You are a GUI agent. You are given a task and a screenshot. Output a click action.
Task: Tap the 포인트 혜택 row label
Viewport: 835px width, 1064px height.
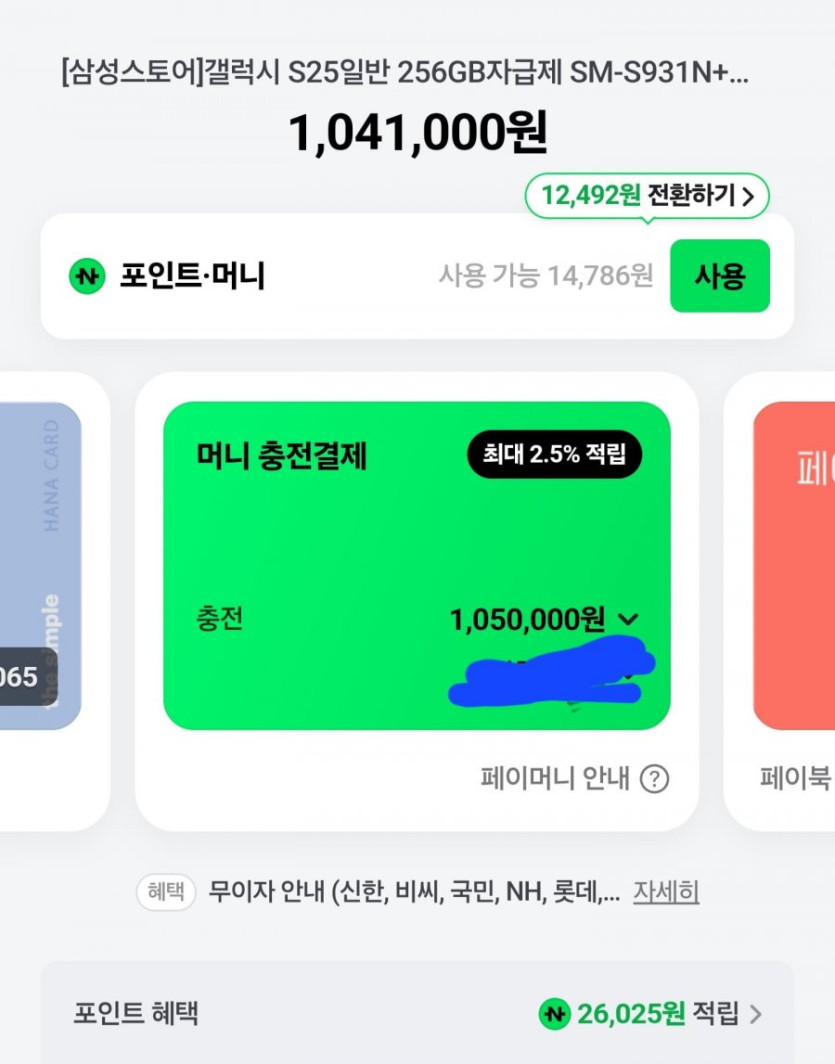pyautogui.click(x=136, y=1014)
